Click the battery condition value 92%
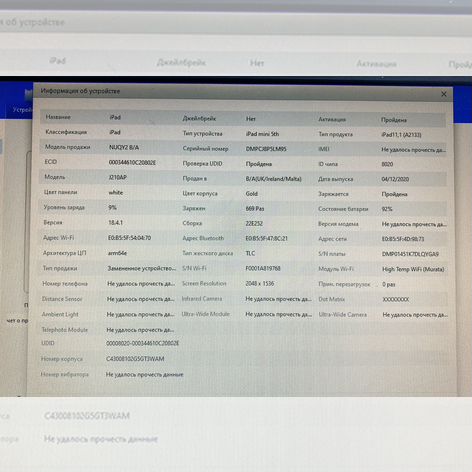Viewport: 472px width, 472px height. tap(387, 209)
